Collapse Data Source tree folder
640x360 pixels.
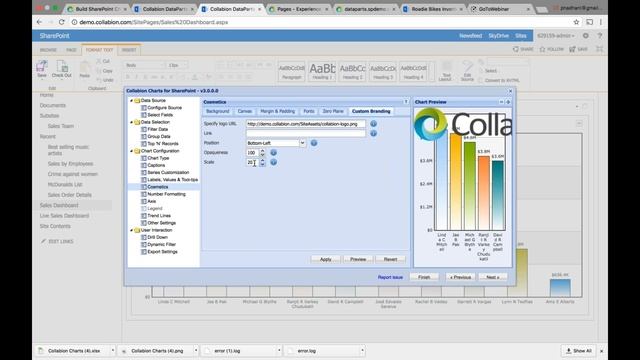pyautogui.click(x=131, y=100)
